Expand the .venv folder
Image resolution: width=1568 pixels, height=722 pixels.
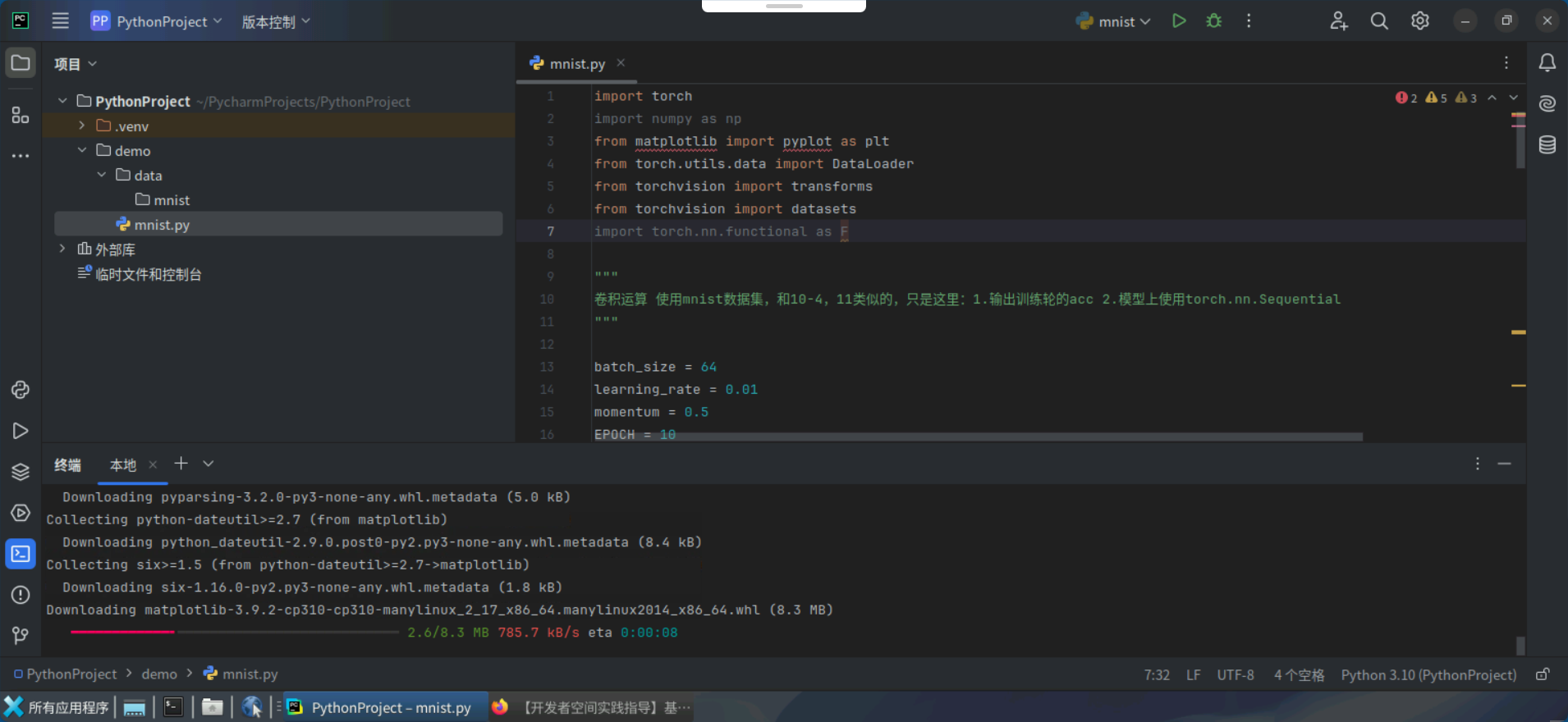coord(82,126)
